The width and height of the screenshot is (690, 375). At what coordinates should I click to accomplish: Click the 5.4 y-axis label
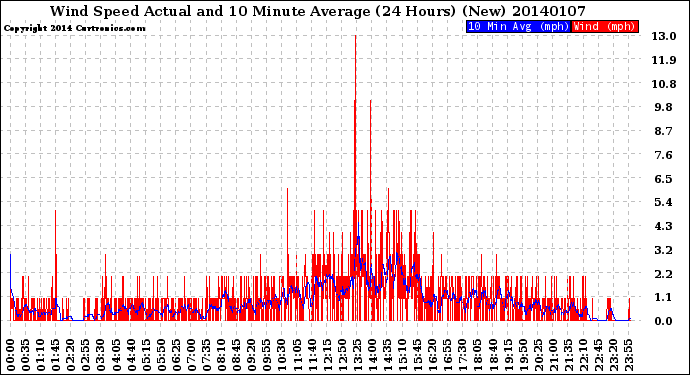[x=664, y=202]
